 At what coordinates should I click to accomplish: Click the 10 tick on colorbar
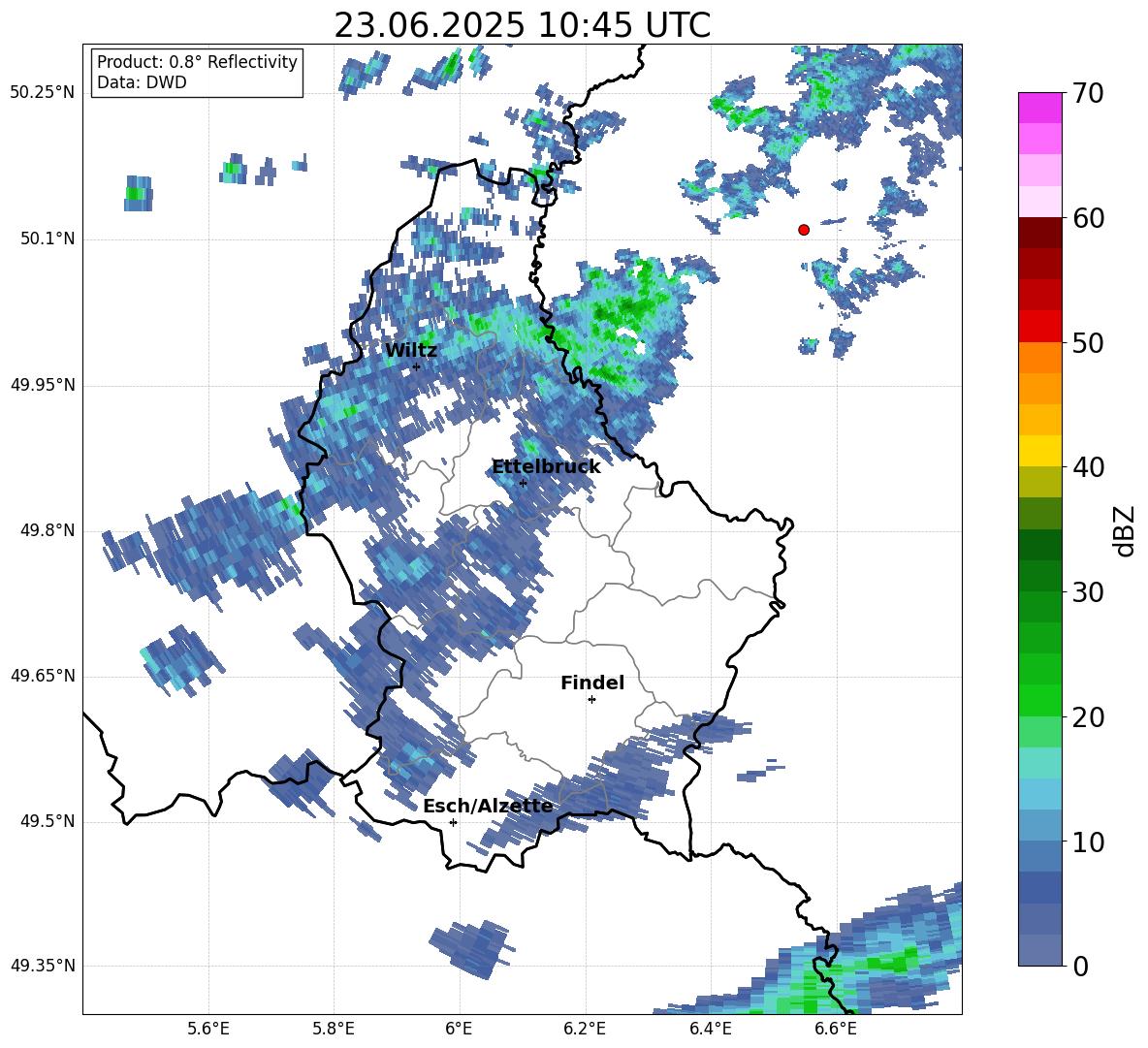click(x=1087, y=842)
